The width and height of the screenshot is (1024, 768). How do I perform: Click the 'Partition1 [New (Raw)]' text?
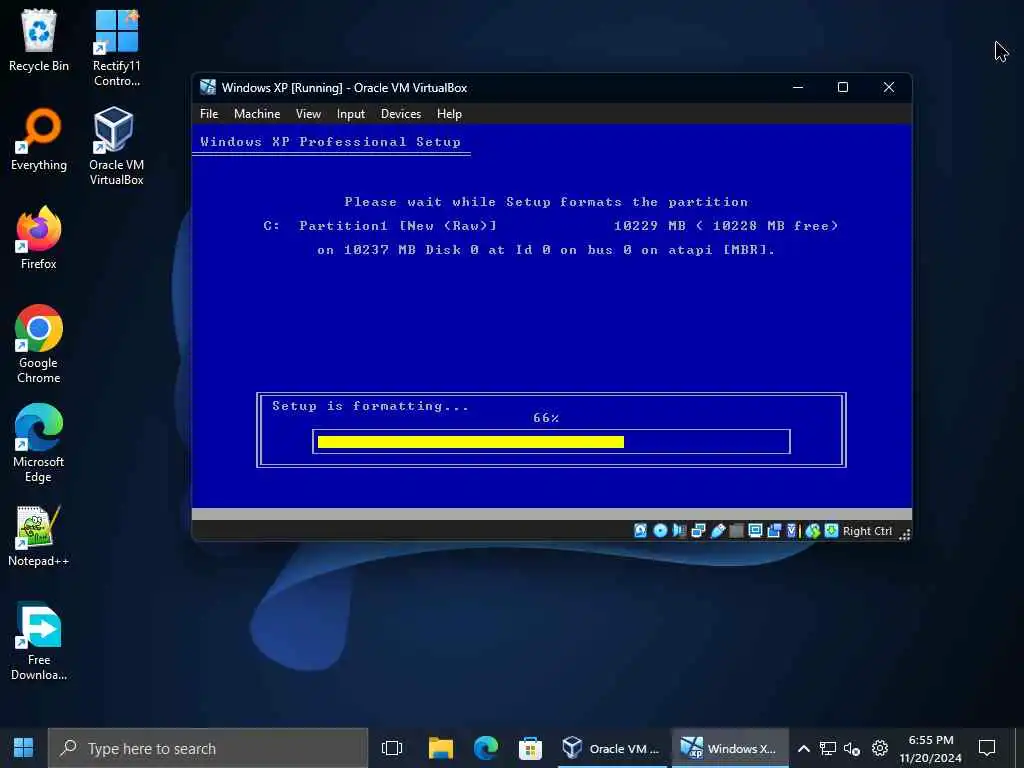397,226
